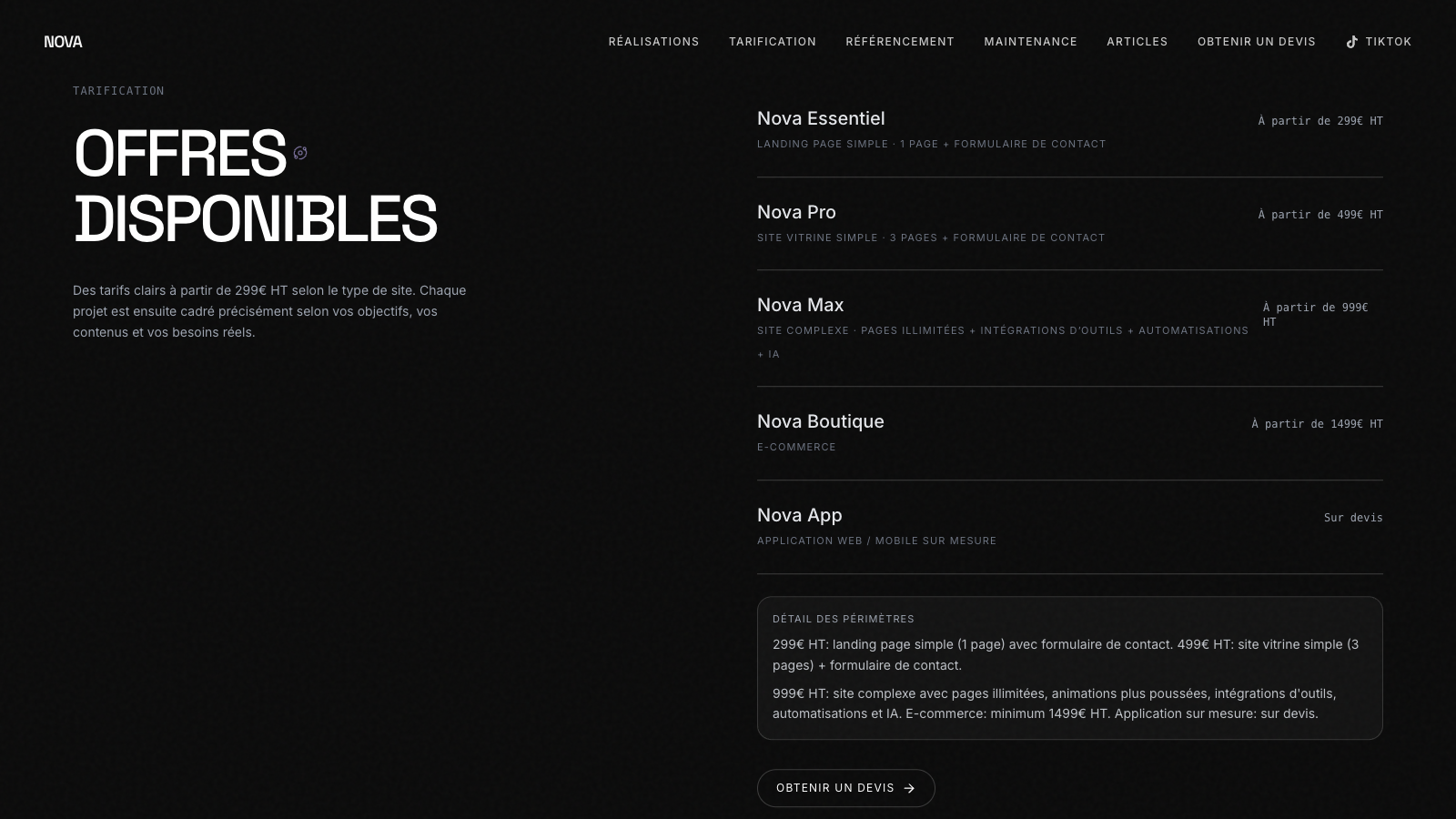
Task: Go to the Tarification nav link
Action: pos(773,42)
